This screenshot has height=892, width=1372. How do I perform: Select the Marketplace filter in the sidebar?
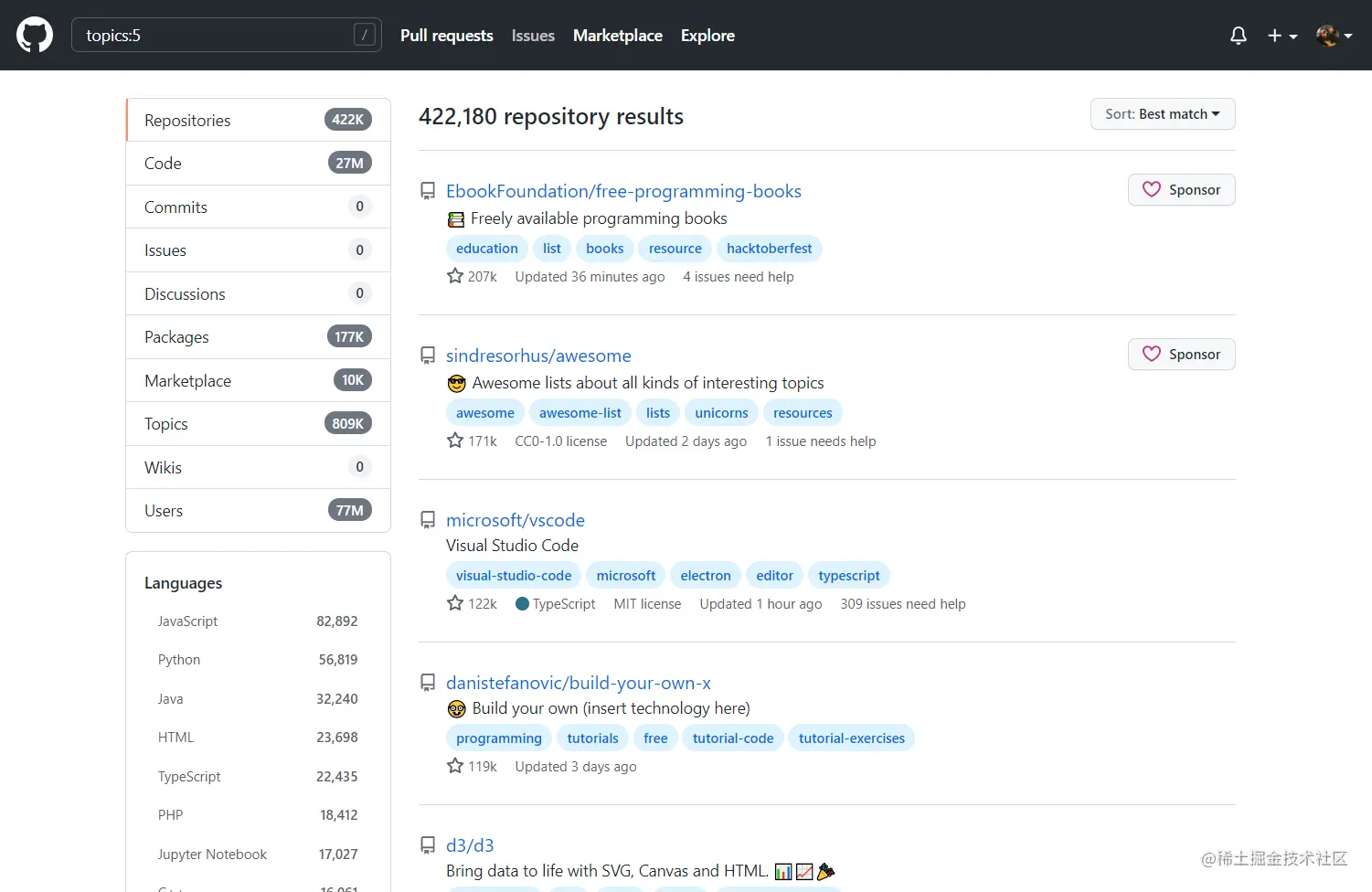(259, 380)
